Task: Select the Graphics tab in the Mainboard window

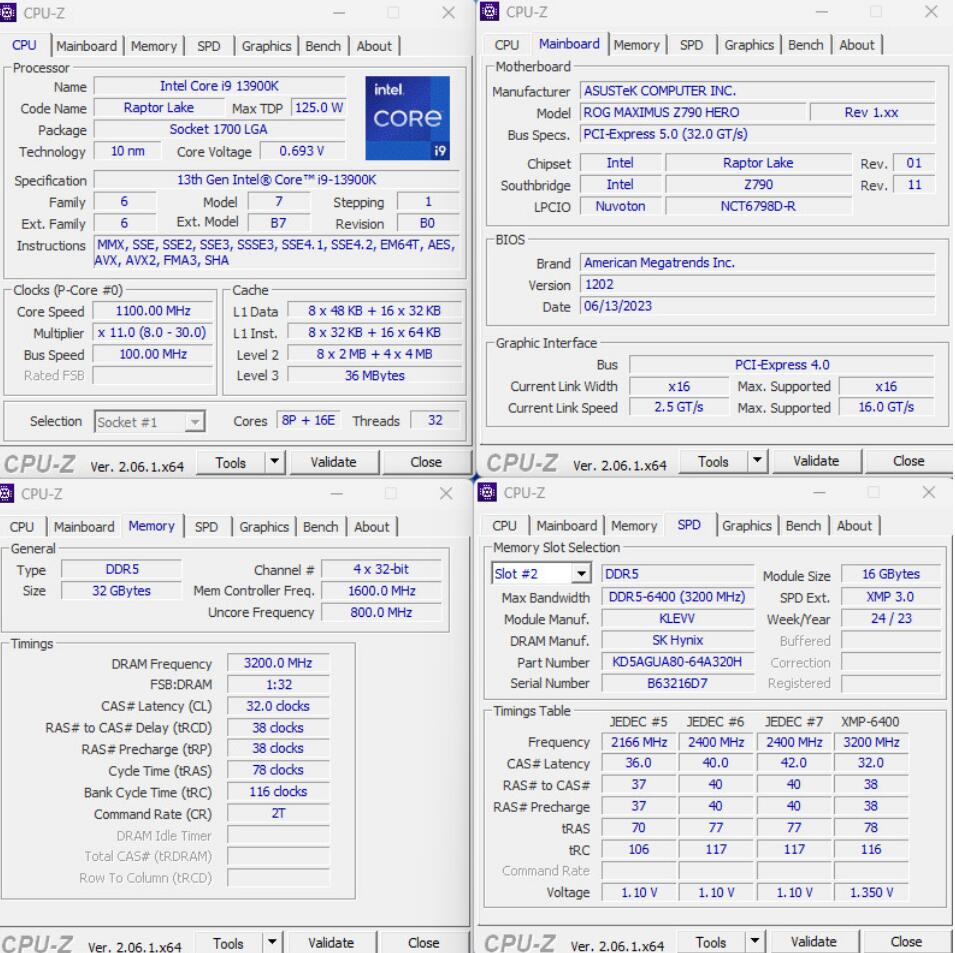Action: [x=749, y=44]
